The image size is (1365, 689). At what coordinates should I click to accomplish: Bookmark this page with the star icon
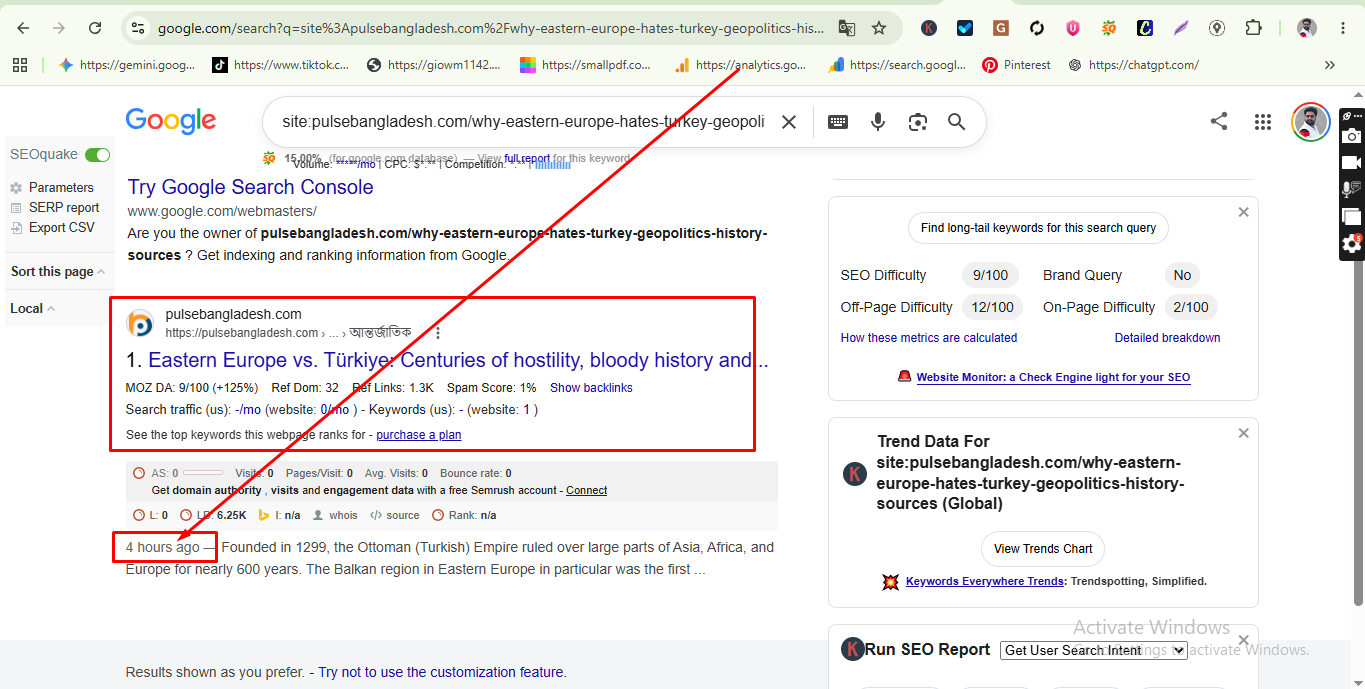coord(879,28)
